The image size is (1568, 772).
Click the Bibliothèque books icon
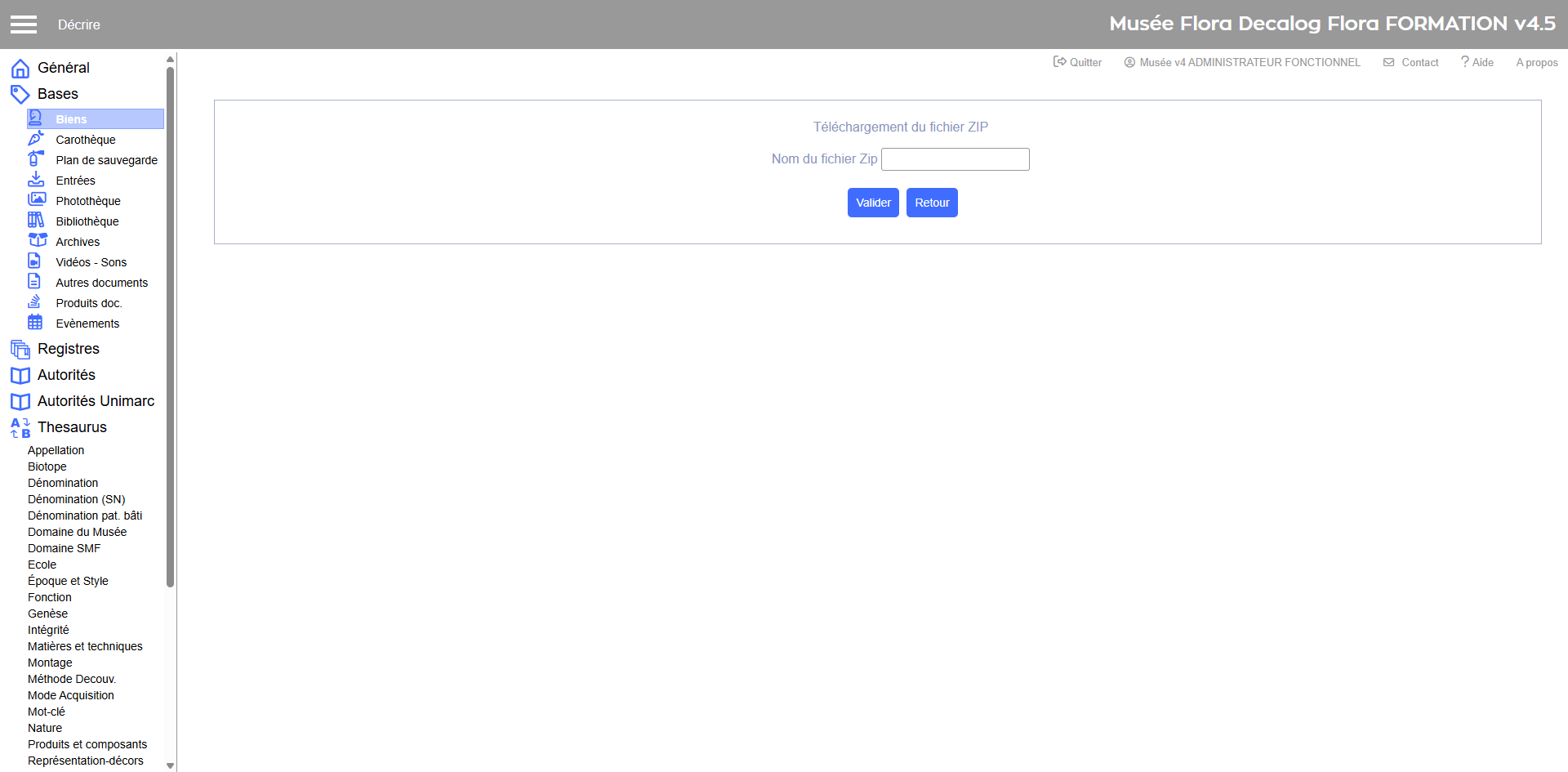click(x=36, y=220)
